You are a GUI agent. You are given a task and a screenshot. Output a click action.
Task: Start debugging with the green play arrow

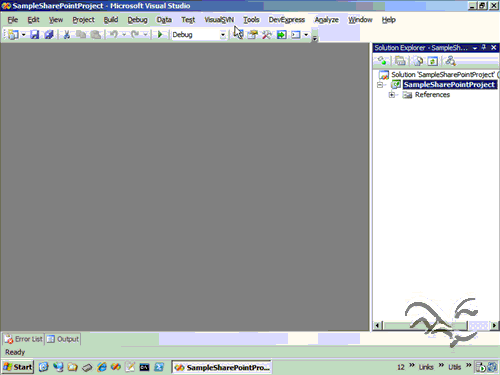coord(160,34)
